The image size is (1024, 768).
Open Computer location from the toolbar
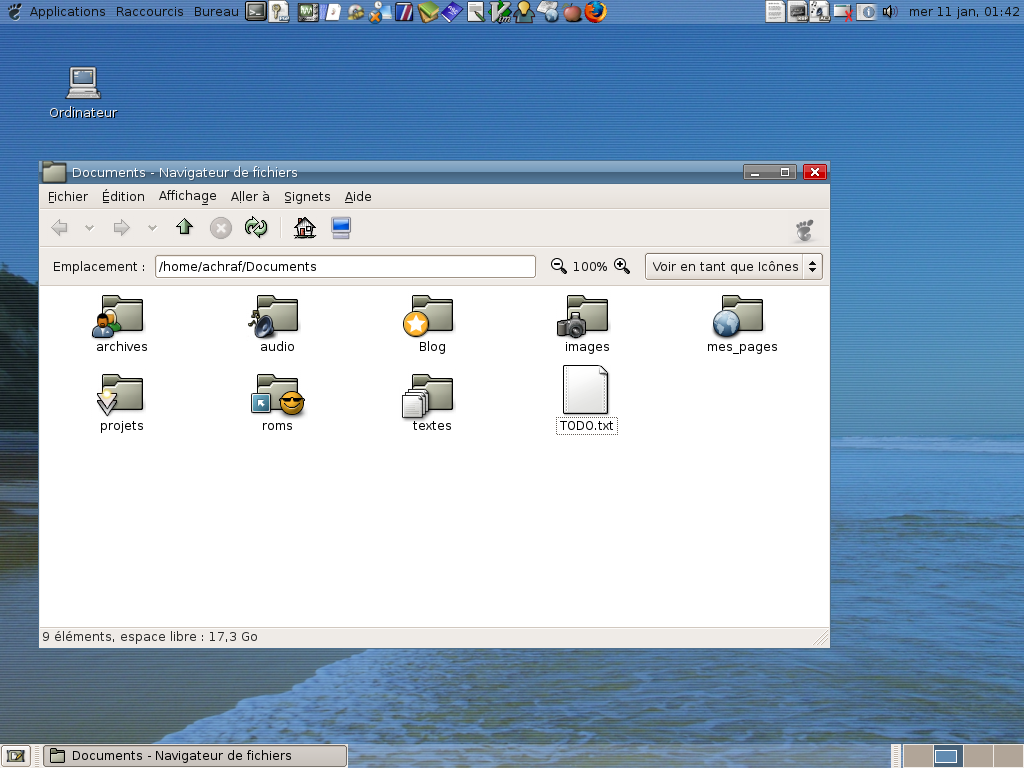click(341, 227)
